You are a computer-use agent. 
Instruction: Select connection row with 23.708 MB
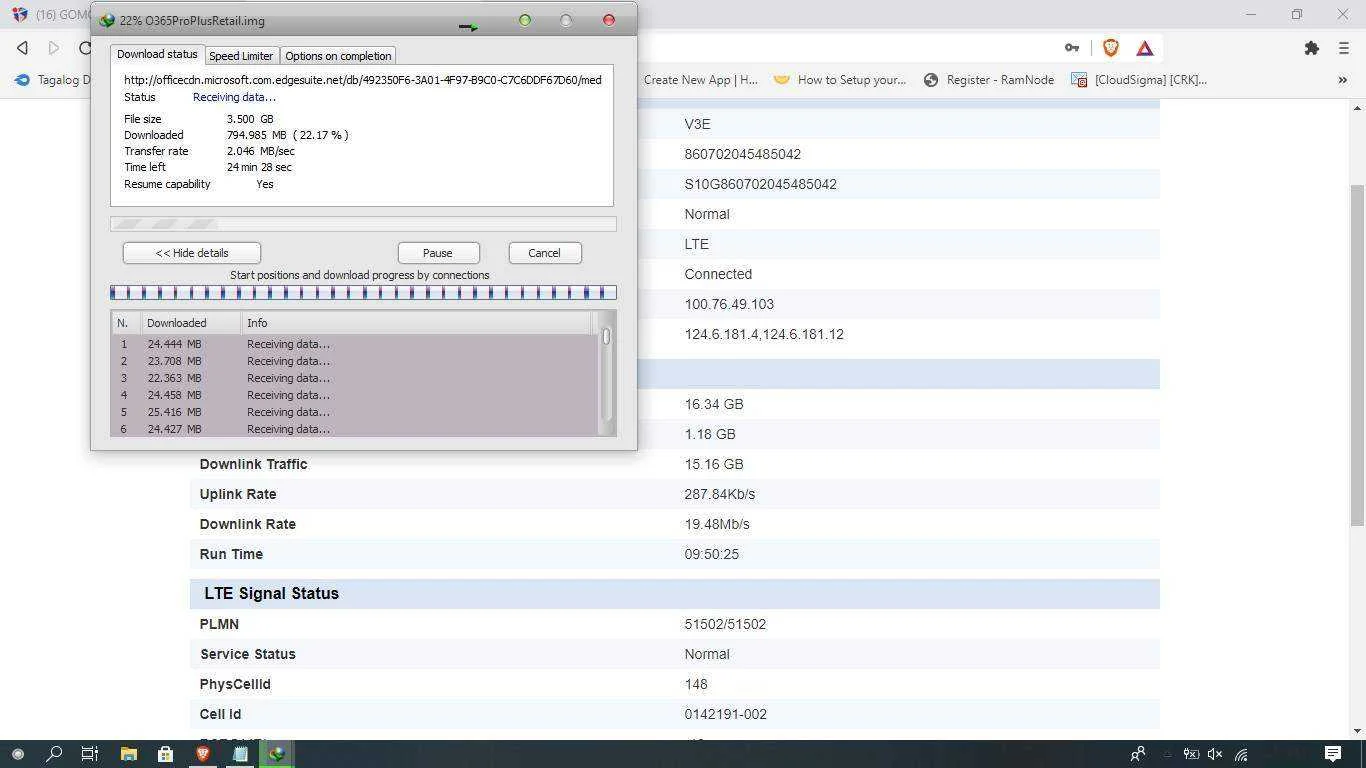(354, 361)
